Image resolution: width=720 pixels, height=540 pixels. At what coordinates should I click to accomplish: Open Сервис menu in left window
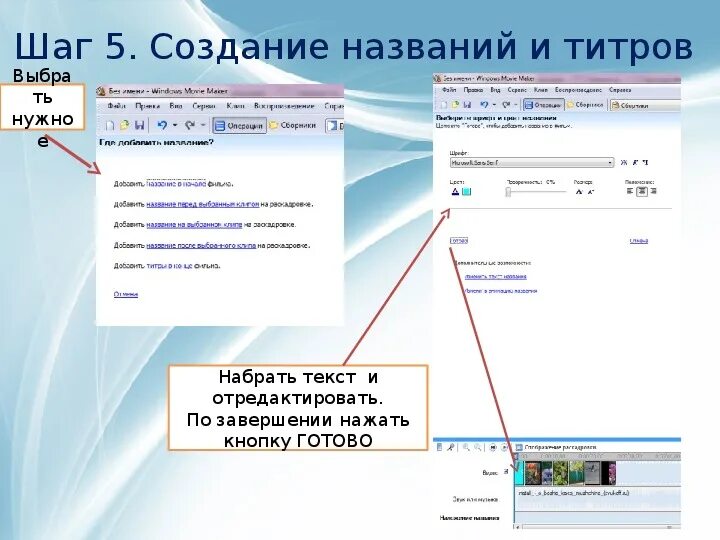204,106
